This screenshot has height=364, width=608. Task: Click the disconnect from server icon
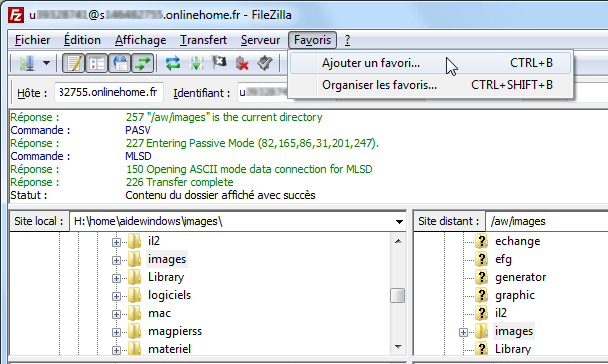point(242,63)
